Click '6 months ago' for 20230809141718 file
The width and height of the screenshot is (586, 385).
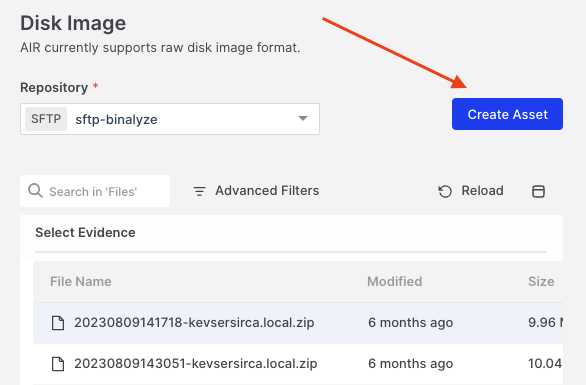410,323
